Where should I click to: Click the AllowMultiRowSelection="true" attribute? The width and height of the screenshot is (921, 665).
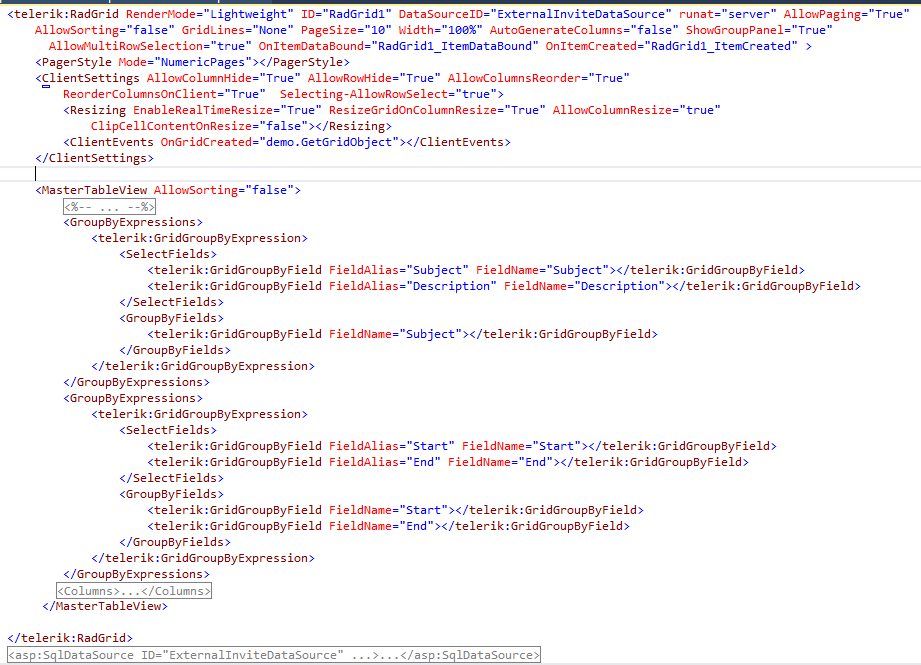click(150, 46)
